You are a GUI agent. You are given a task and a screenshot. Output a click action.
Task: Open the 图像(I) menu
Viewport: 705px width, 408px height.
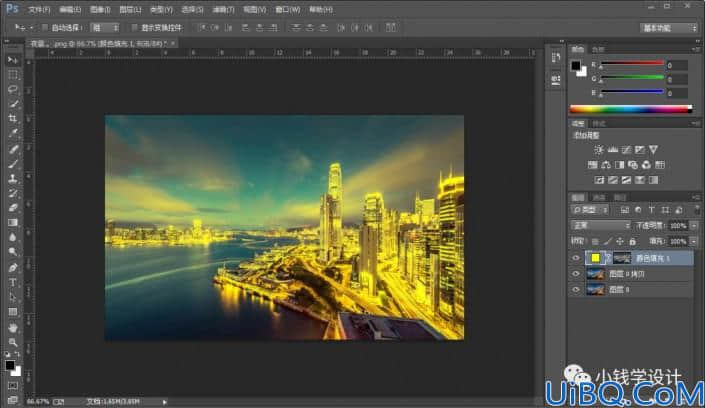(100, 9)
